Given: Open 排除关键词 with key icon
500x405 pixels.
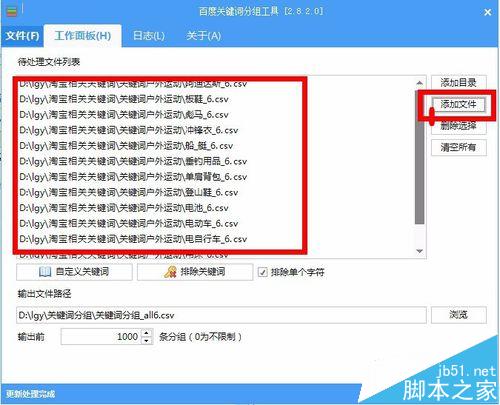Looking at the screenshot, I should click(195, 272).
